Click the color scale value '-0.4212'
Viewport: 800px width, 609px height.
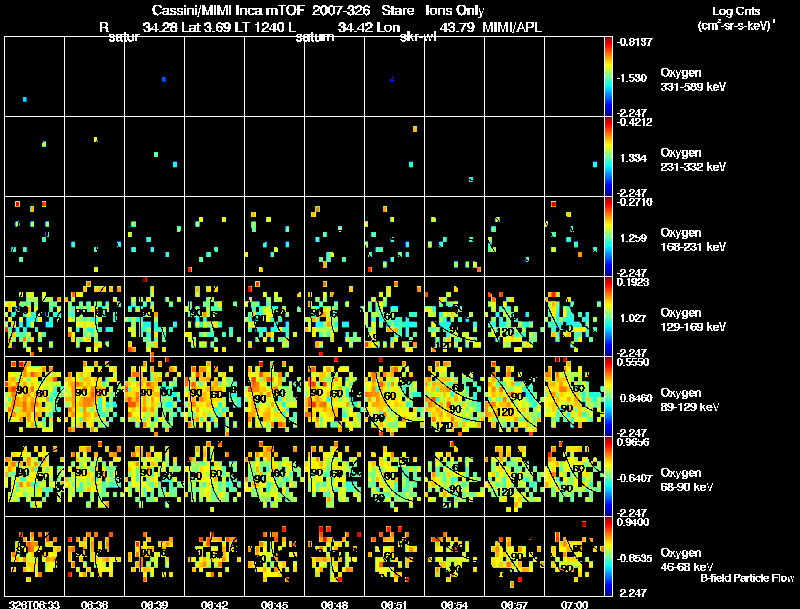pos(634,122)
